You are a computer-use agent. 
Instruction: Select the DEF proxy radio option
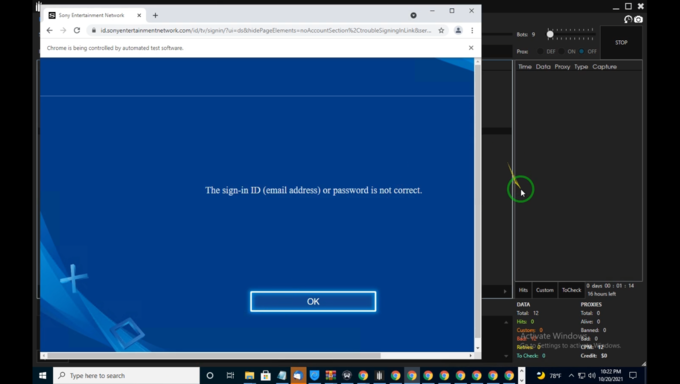coord(540,52)
